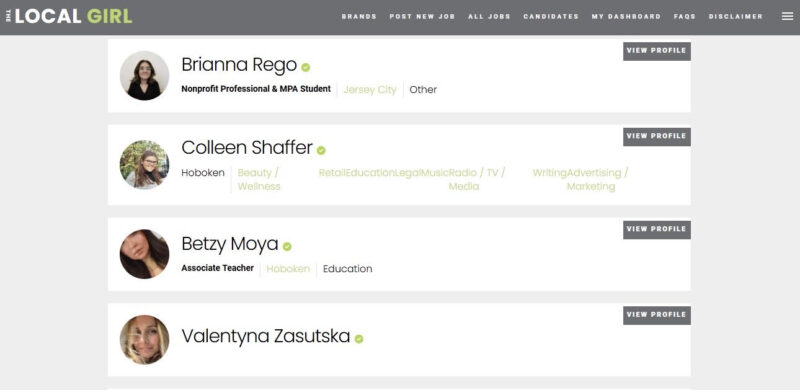Click the Retail category link
Screen dimensions: 800x390
332,173
